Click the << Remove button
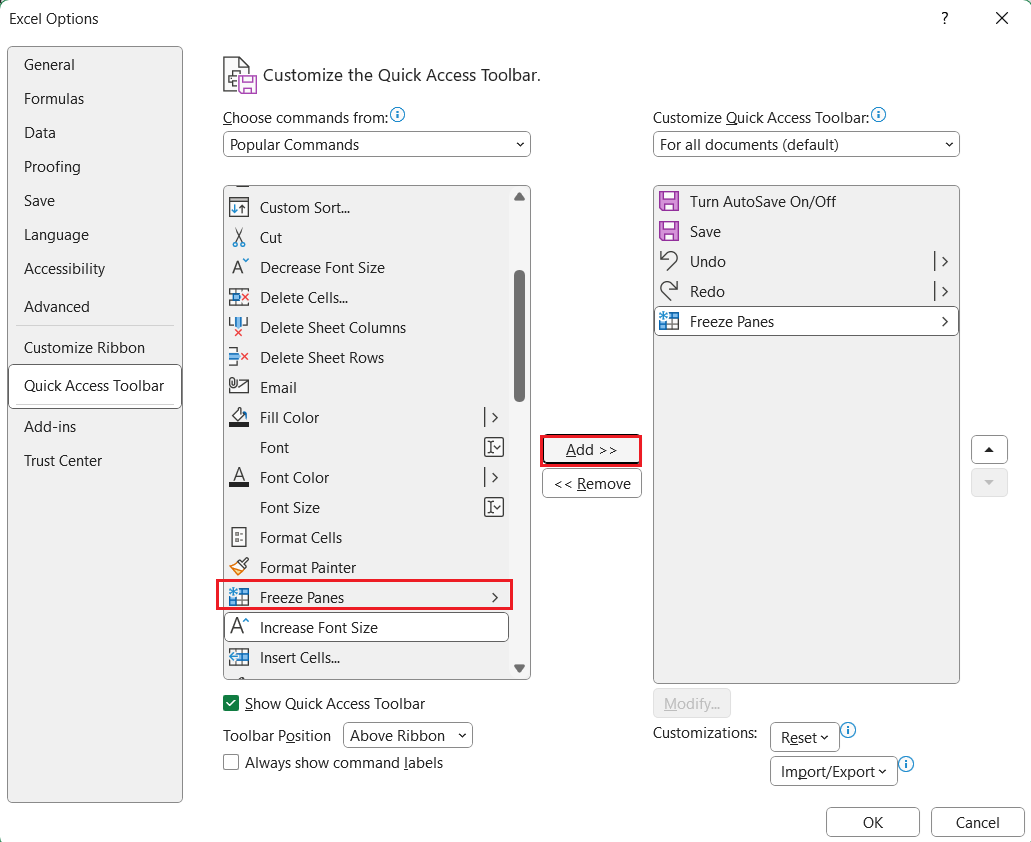The width and height of the screenshot is (1031, 842). (x=592, y=483)
